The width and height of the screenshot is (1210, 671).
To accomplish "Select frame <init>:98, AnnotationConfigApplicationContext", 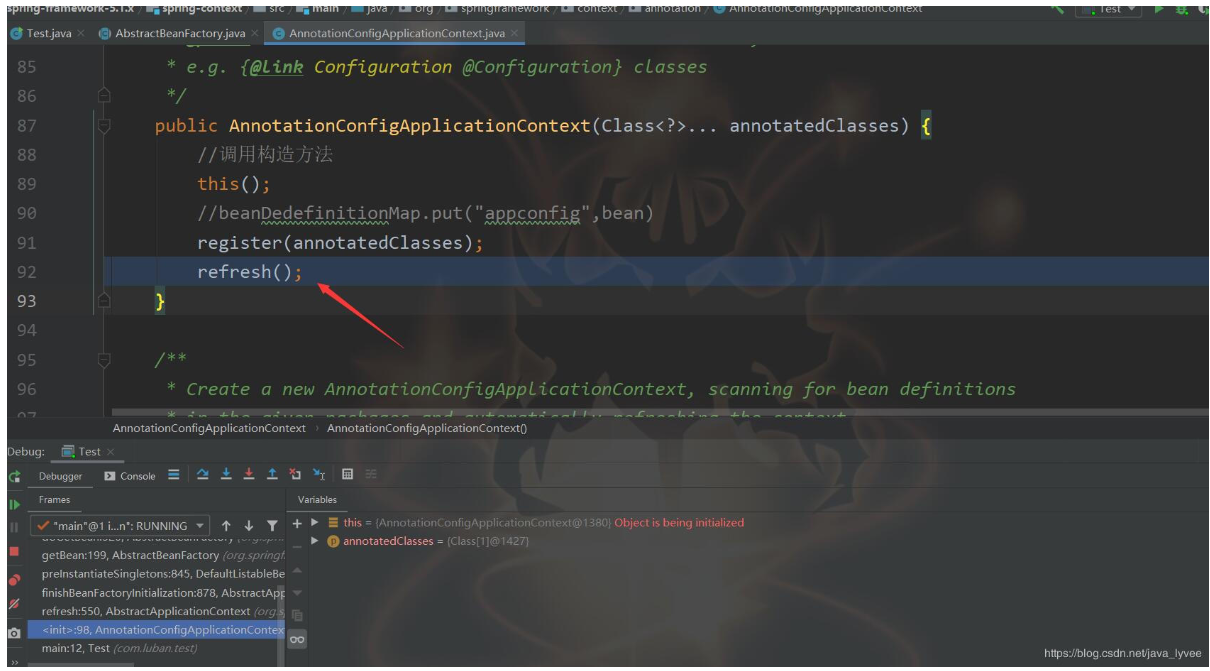I will coord(158,630).
